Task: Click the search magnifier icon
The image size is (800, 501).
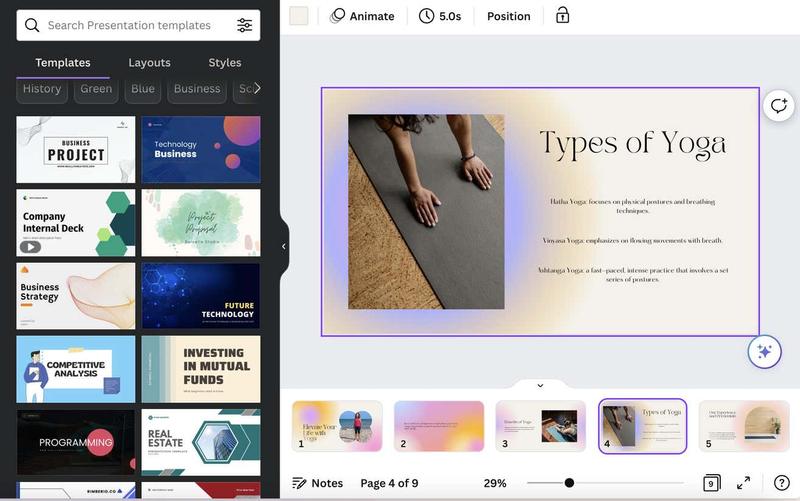Action: (x=32, y=25)
